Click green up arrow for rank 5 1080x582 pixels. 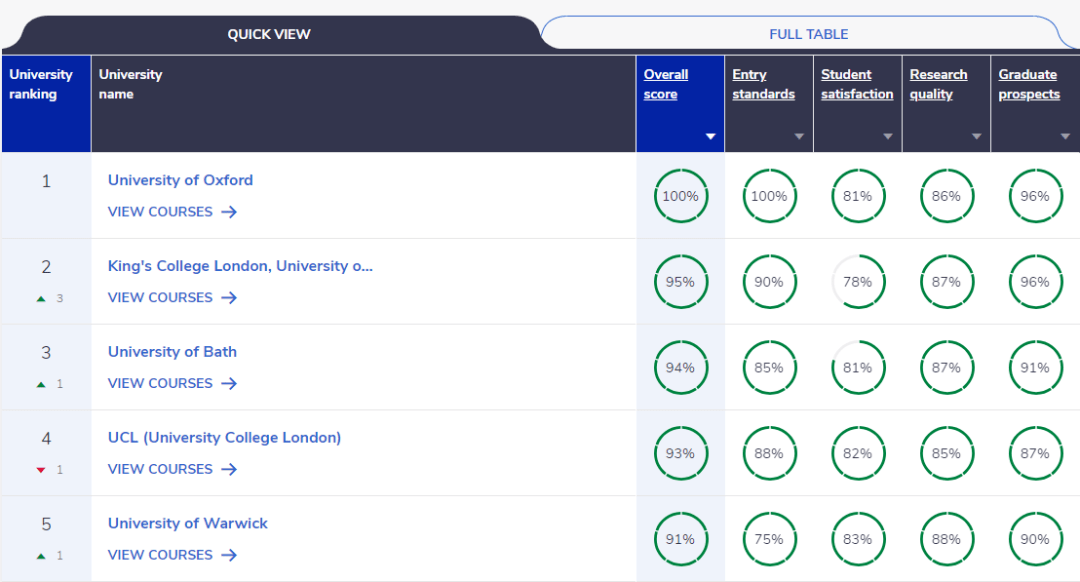41,556
